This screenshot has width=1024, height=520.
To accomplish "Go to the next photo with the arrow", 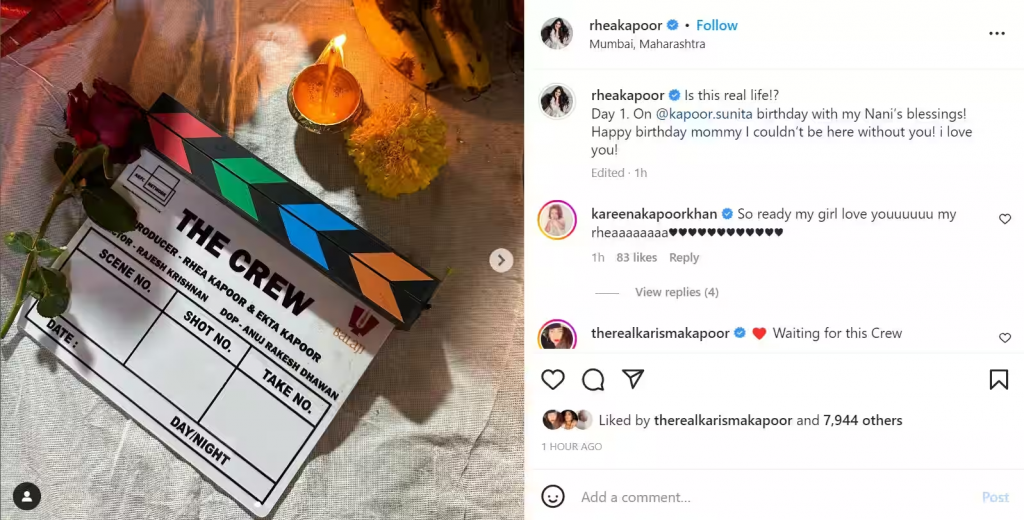I will click(501, 260).
